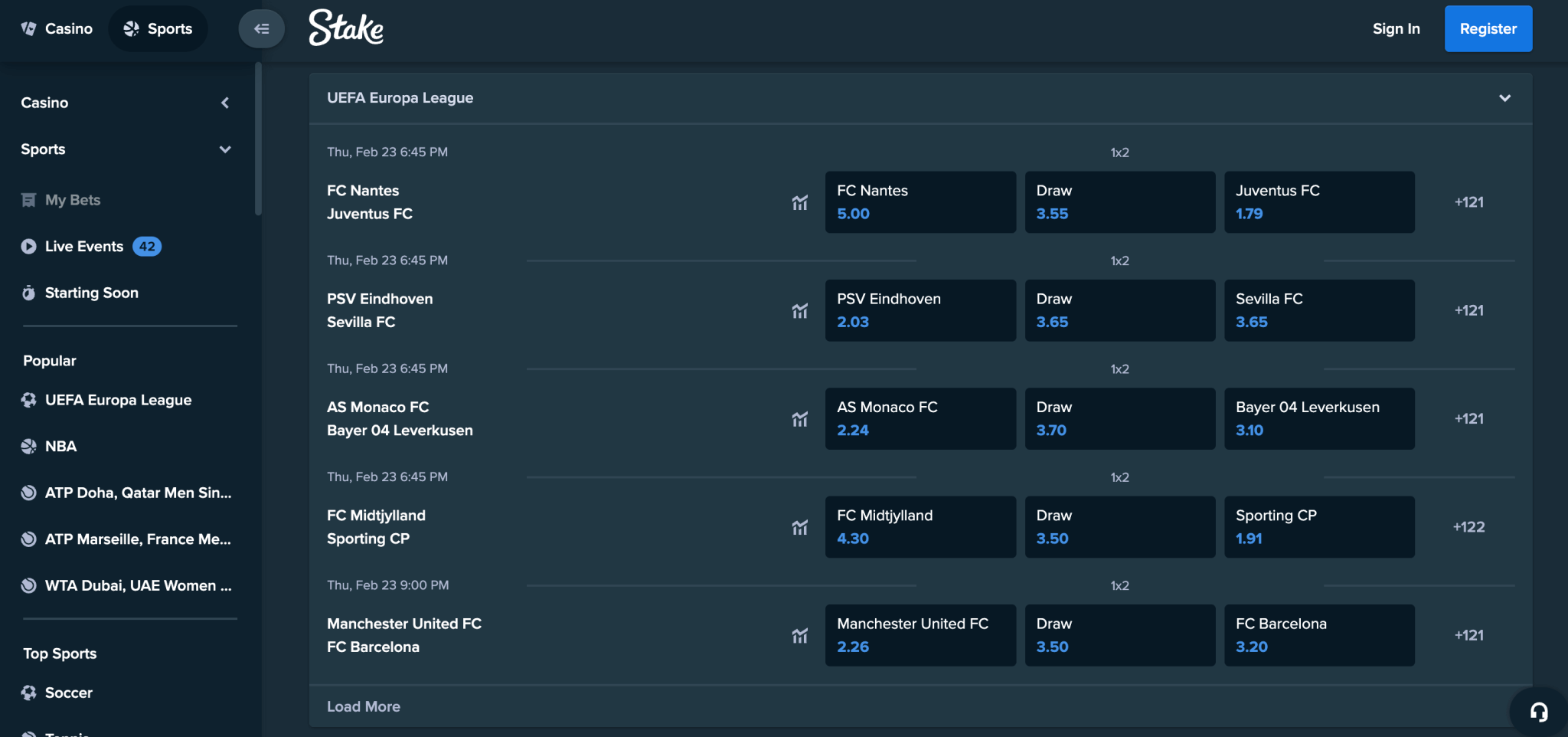This screenshot has height=737, width=1568.
Task: Select UEFA Europa League in Popular
Action: [x=106, y=400]
